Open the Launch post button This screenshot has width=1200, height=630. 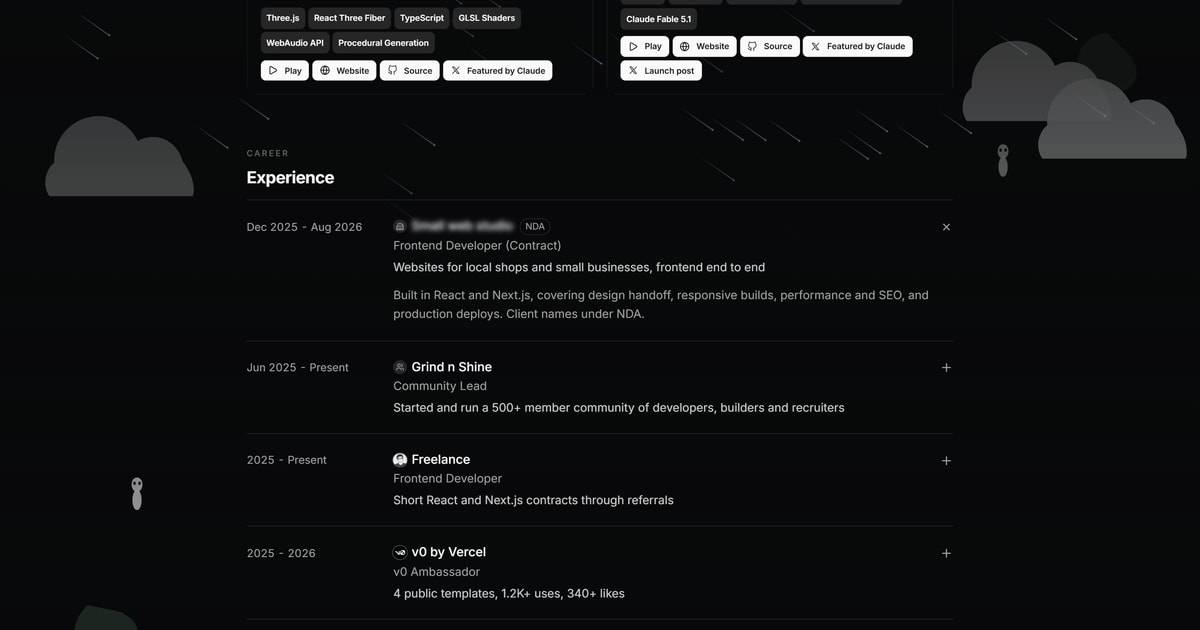661,71
